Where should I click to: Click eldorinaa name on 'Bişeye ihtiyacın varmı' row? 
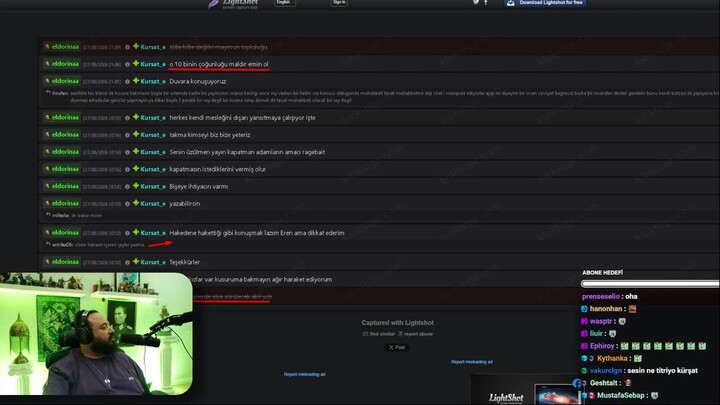(x=65, y=186)
